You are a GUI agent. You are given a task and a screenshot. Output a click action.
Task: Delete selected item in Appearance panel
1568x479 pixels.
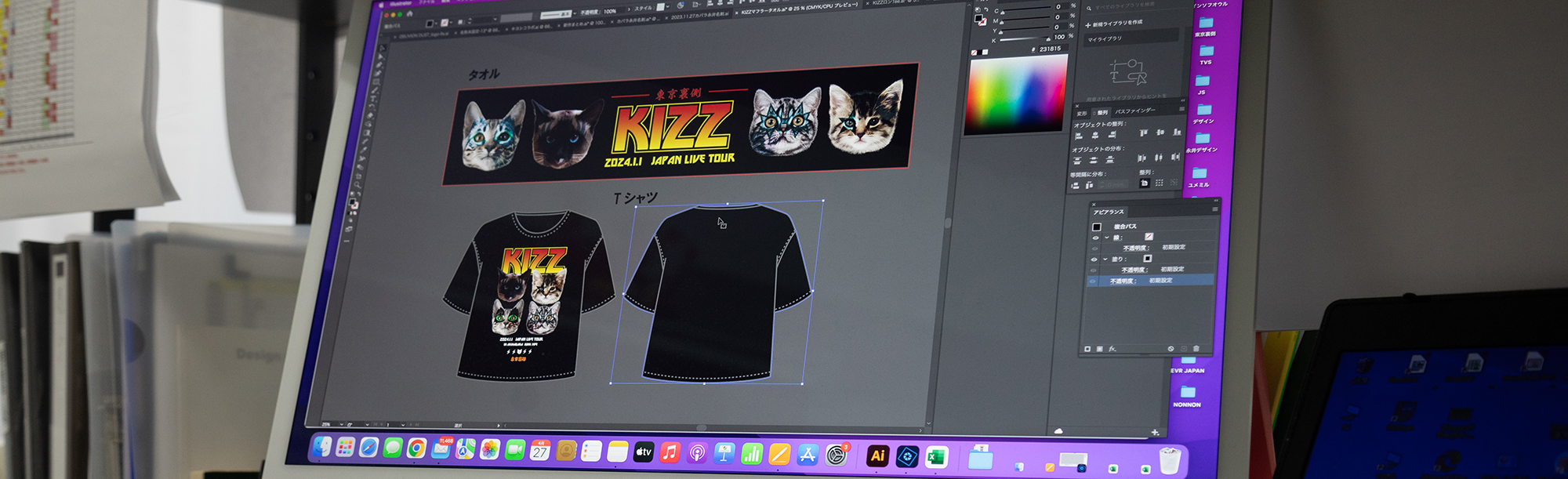pyautogui.click(x=1196, y=348)
